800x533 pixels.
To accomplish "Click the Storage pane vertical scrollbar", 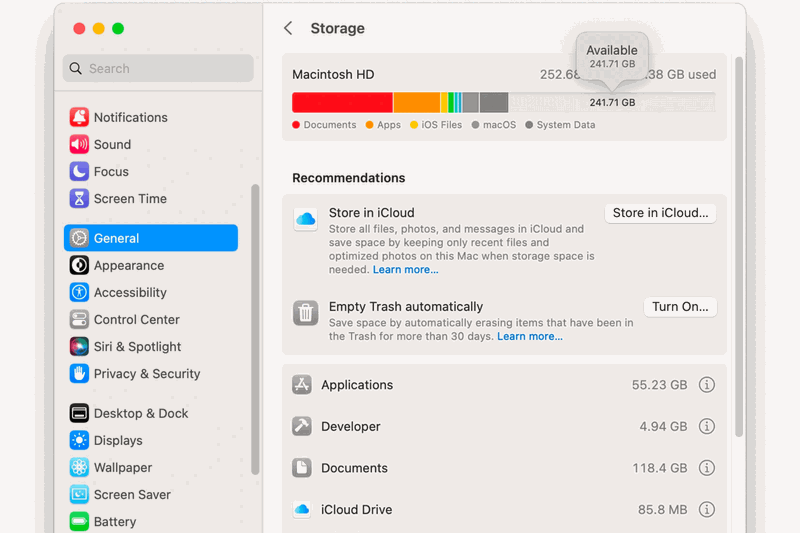I will 739,247.
